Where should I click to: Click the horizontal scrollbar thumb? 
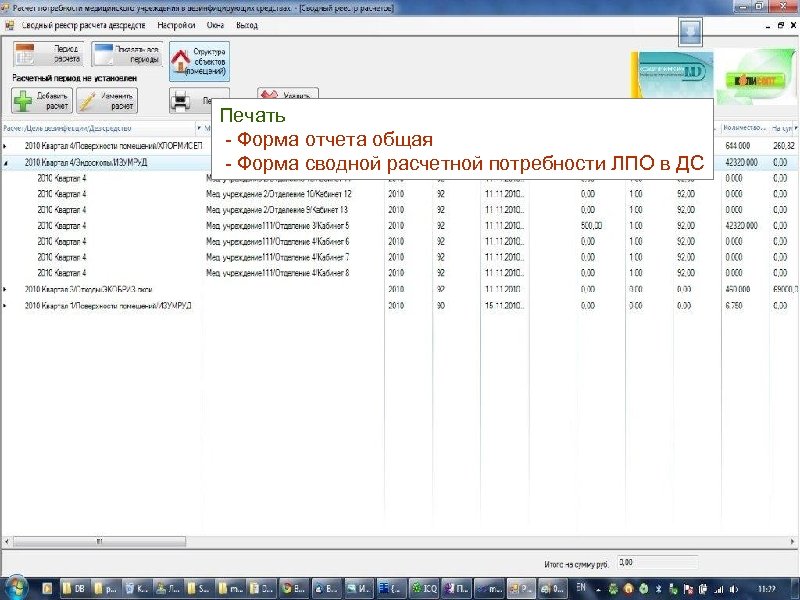click(99, 541)
